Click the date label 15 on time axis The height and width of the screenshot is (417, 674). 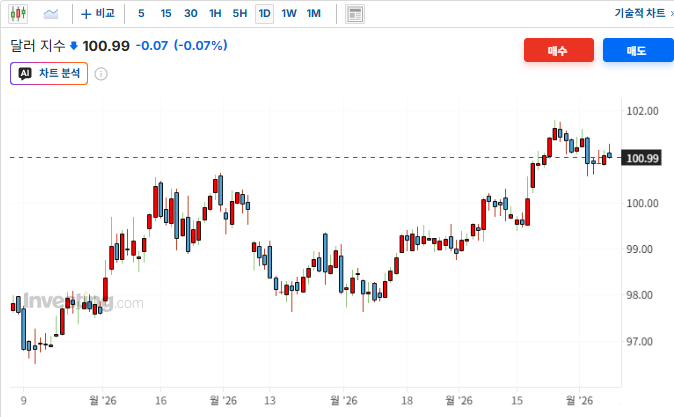(517, 401)
